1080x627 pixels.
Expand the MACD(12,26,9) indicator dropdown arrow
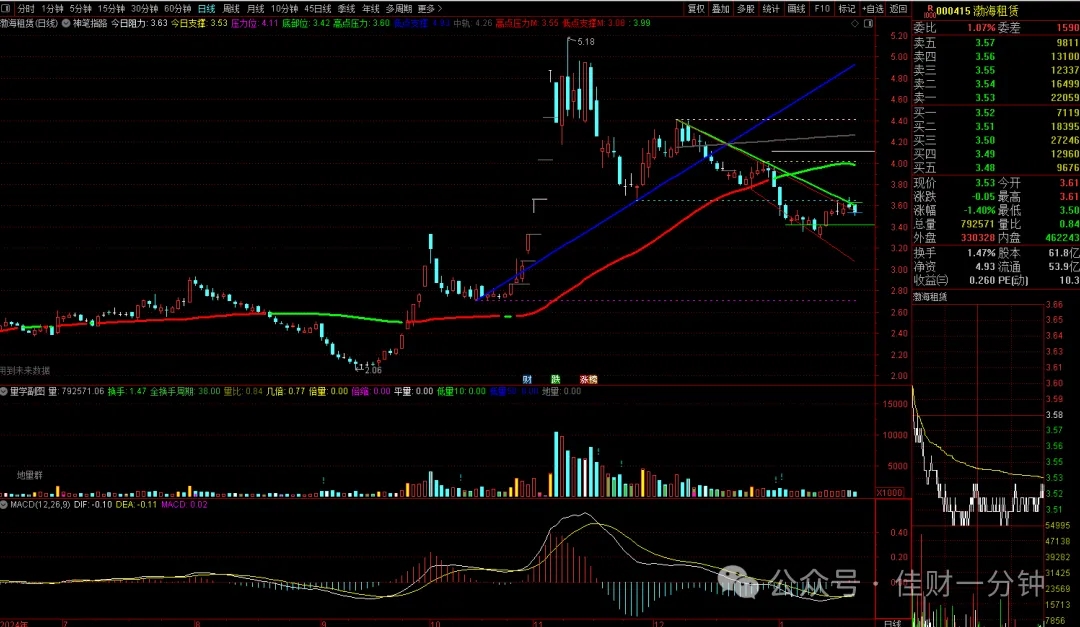pyautogui.click(x=4, y=505)
